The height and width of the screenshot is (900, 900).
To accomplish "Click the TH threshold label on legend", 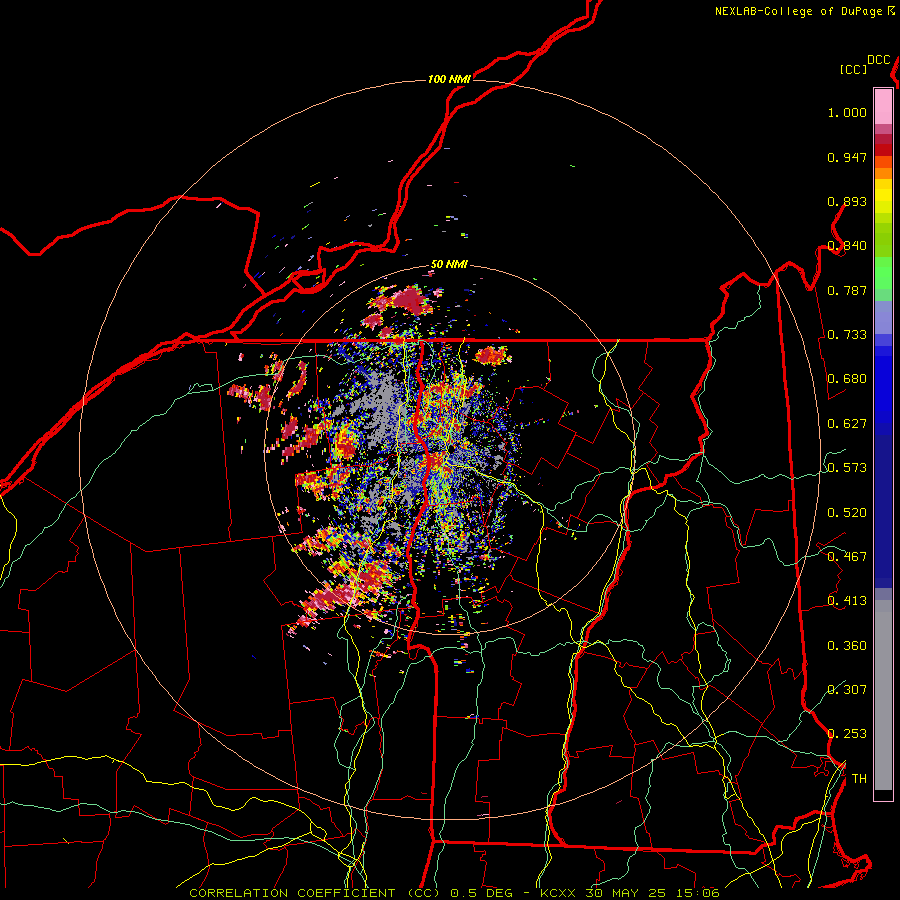I will 859,779.
